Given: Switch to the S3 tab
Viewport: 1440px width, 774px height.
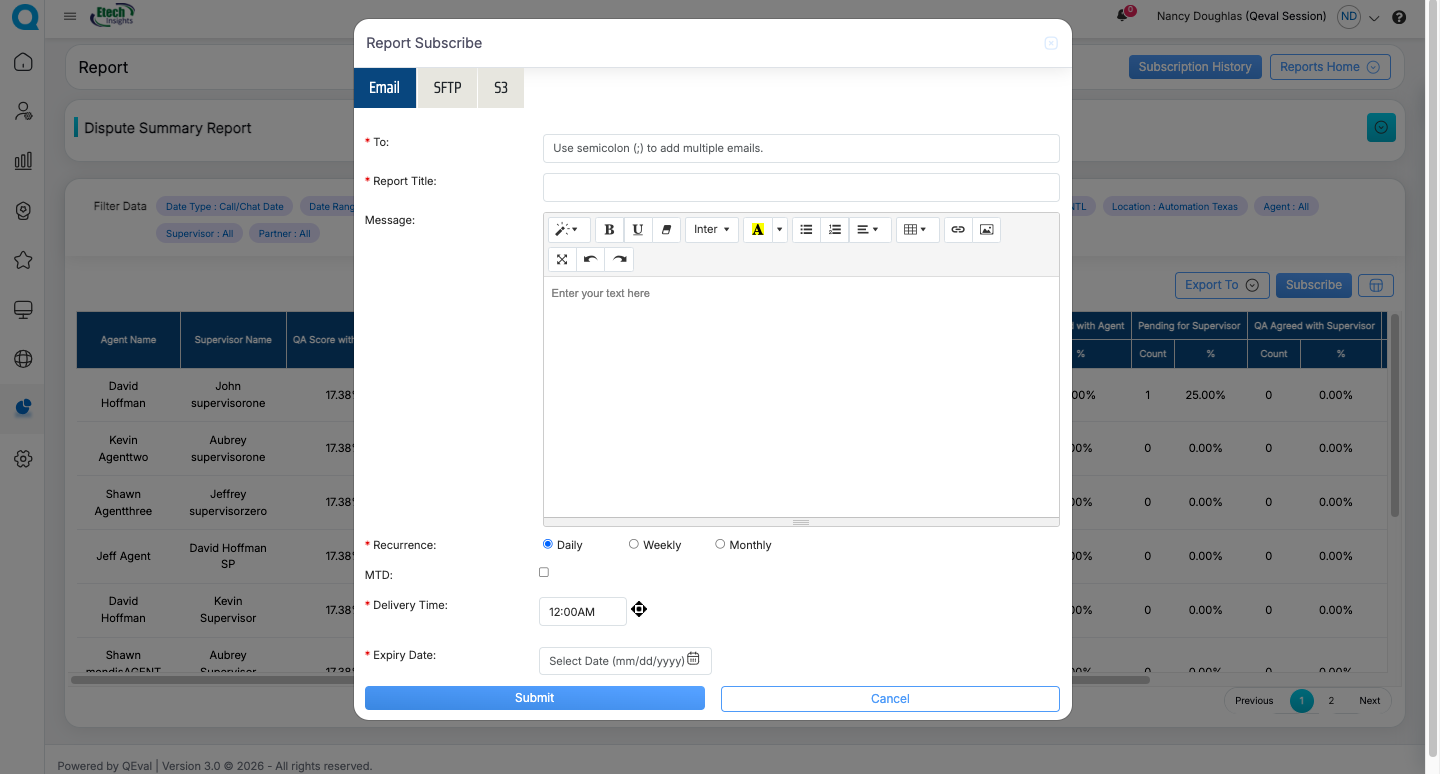Looking at the screenshot, I should pyautogui.click(x=500, y=88).
